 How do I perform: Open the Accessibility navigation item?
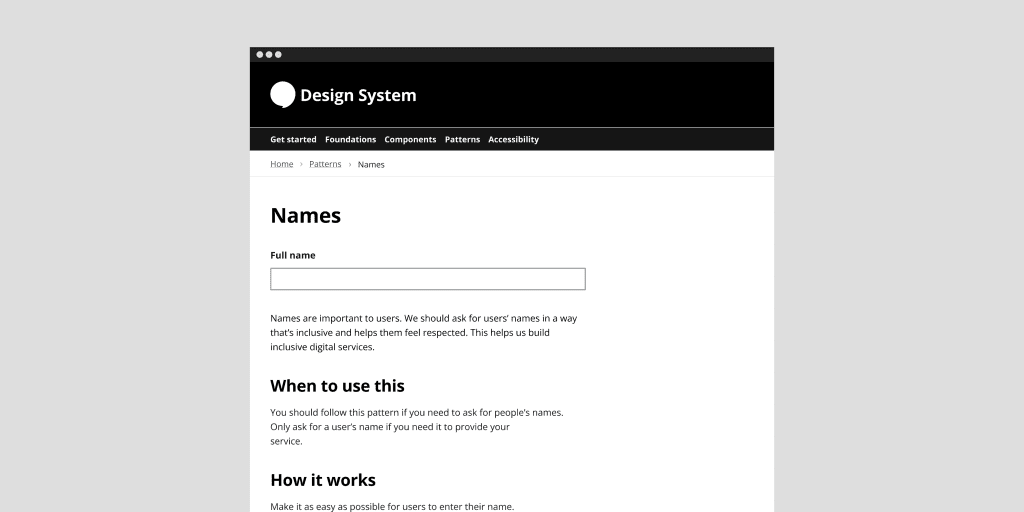click(513, 140)
